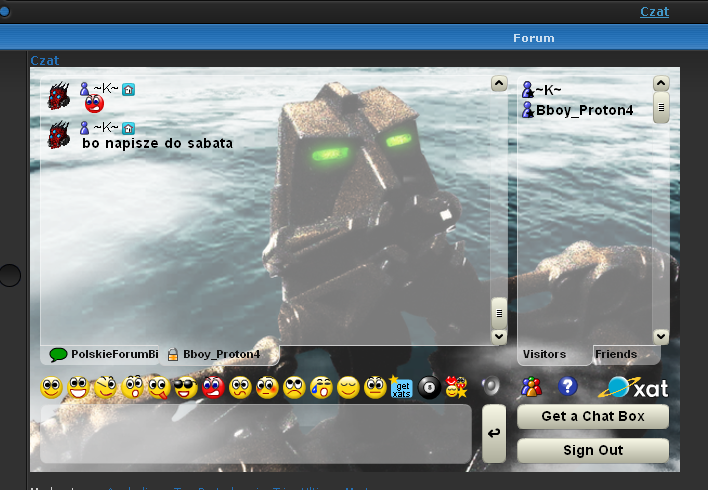Insert the sad frowning emoticon
708x490 pixels.
pos(294,387)
